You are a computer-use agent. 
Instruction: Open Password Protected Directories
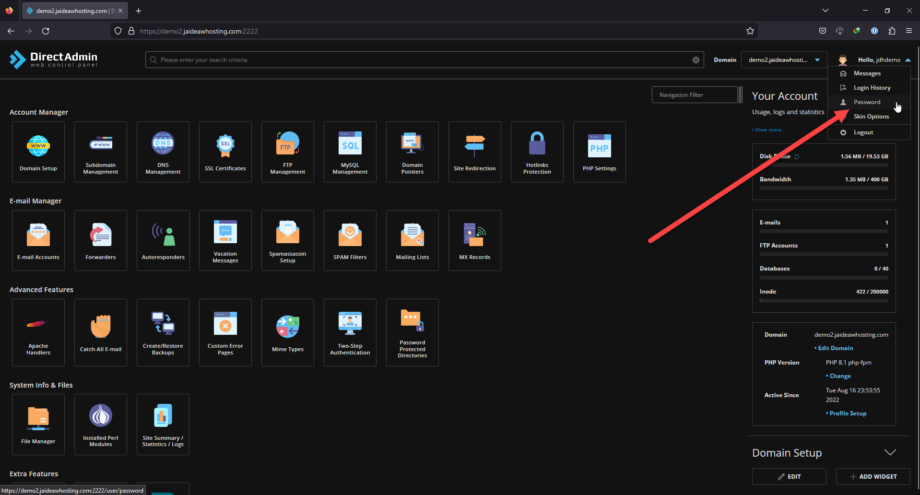click(412, 333)
